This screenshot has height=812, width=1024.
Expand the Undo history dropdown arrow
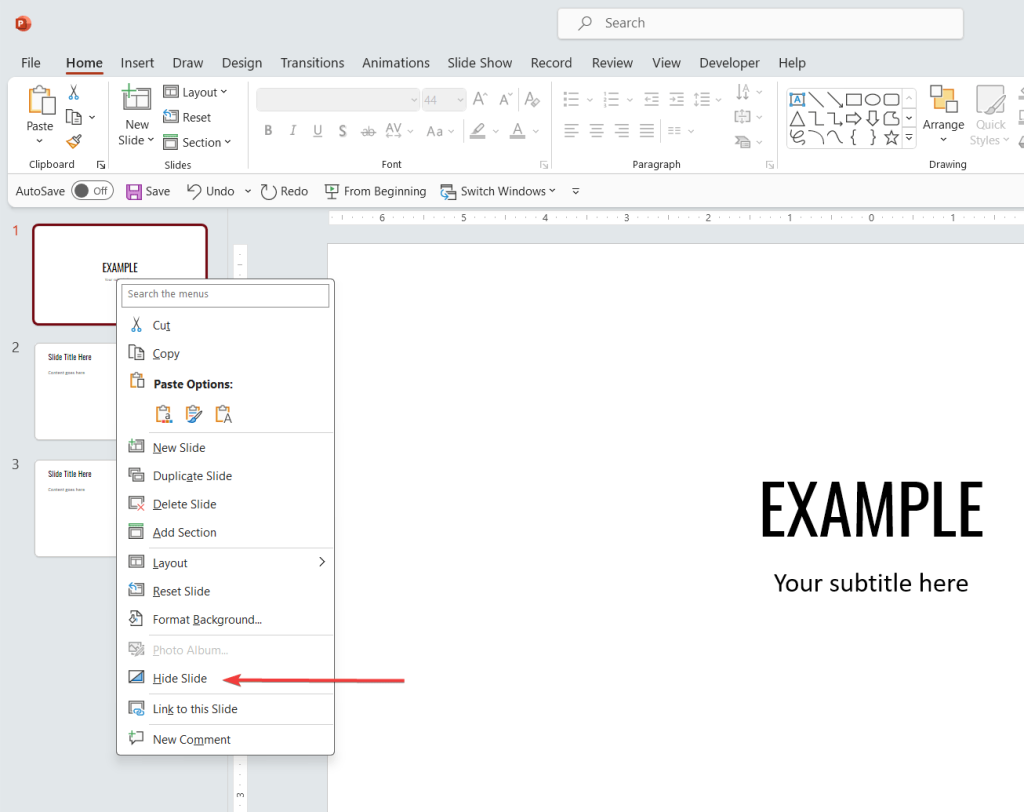248,191
